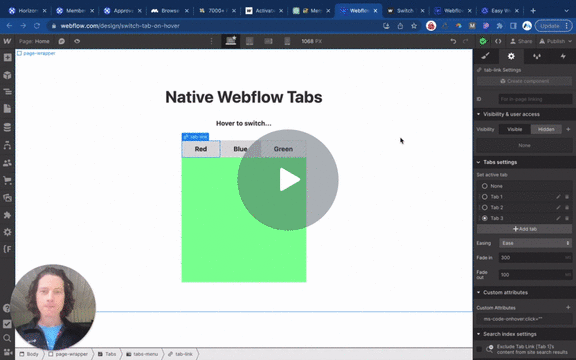Viewport: 576px width, 360px height.
Task: Select the tablet breakpoint
Action: 249,41
